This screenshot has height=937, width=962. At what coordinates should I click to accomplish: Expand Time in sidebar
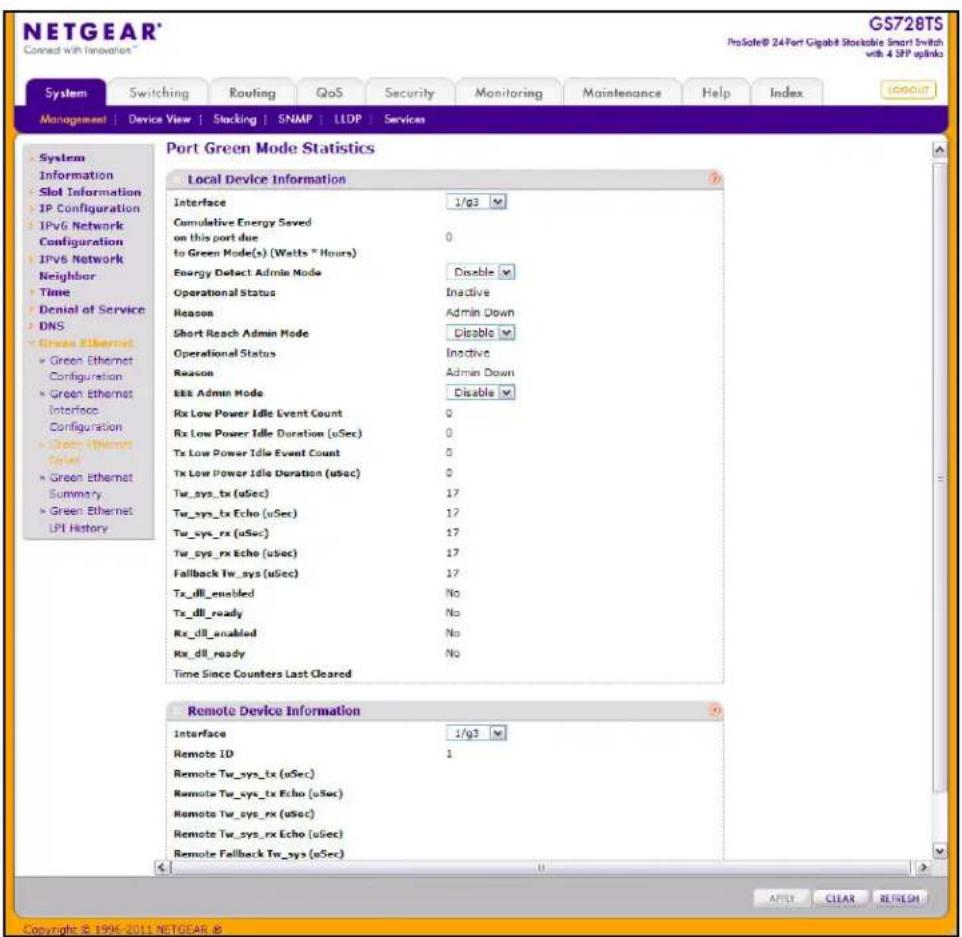(x=54, y=293)
